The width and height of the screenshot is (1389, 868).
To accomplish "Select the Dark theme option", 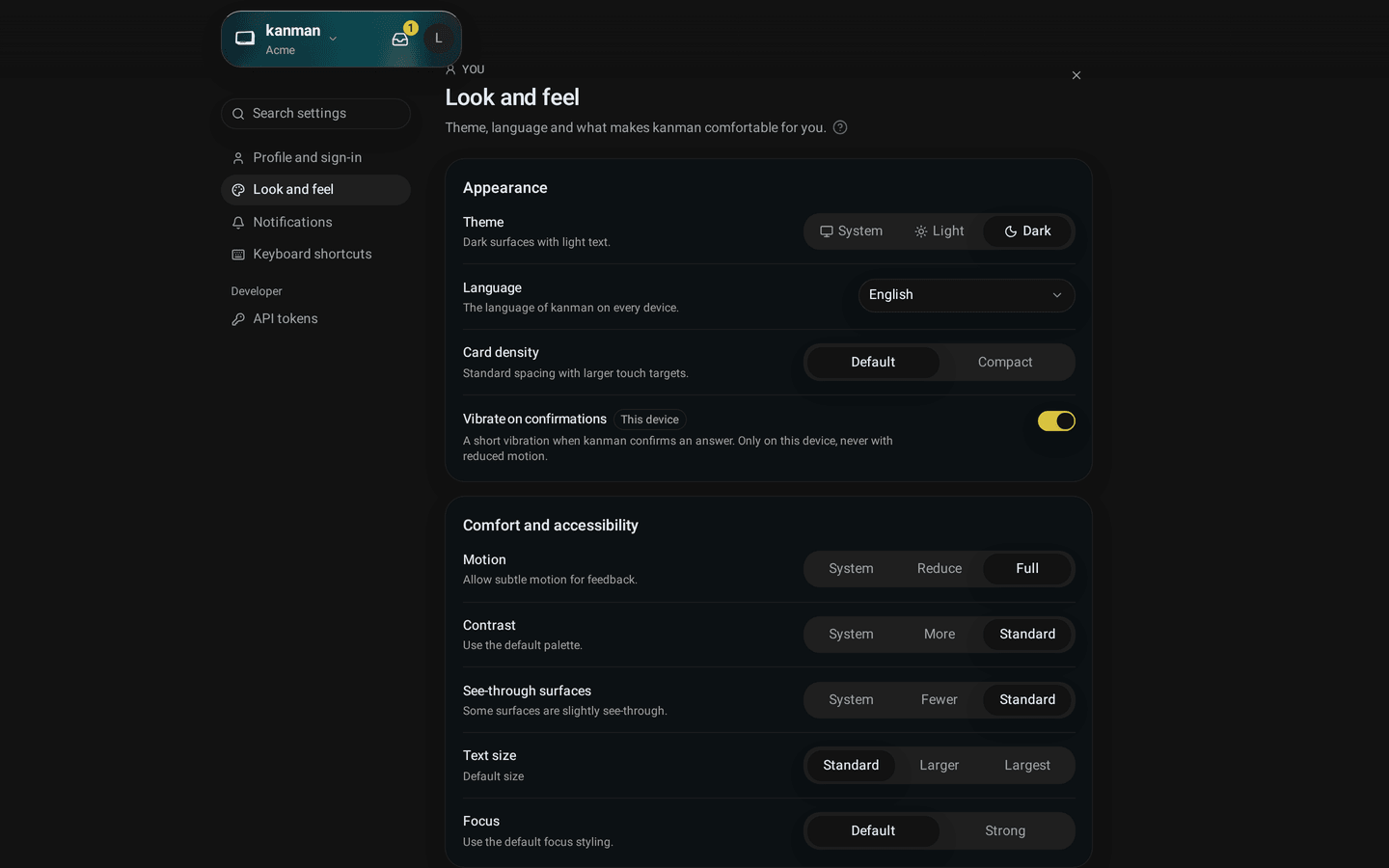I will tap(1027, 231).
